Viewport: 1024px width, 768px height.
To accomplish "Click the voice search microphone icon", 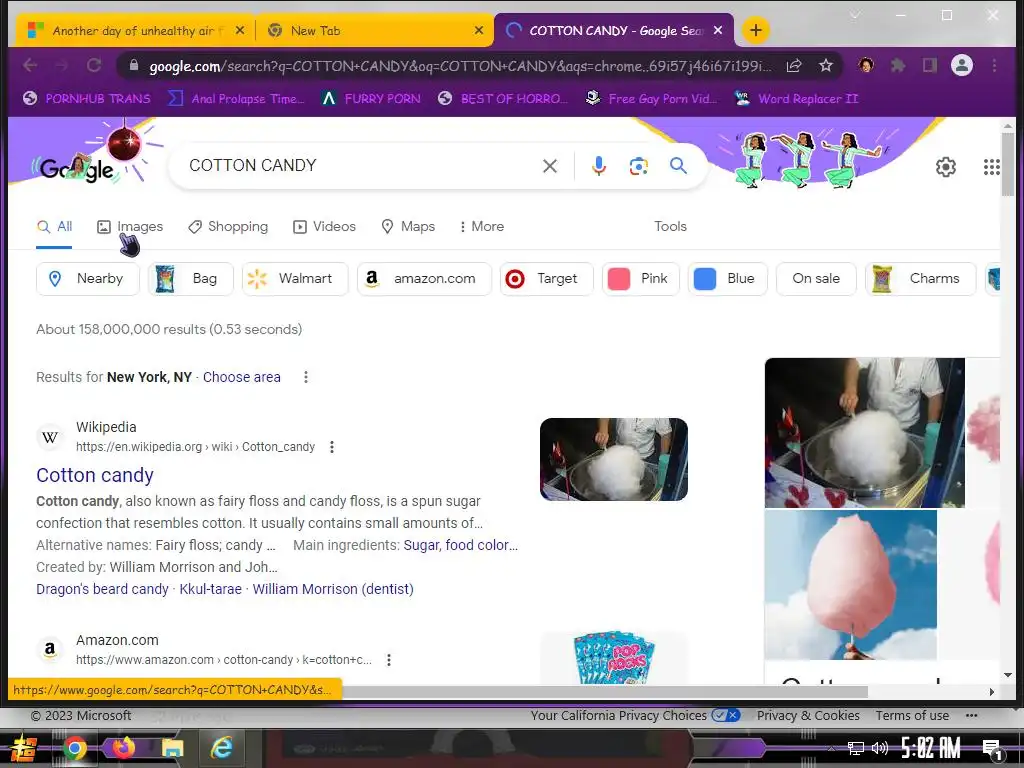I will pyautogui.click(x=598, y=166).
